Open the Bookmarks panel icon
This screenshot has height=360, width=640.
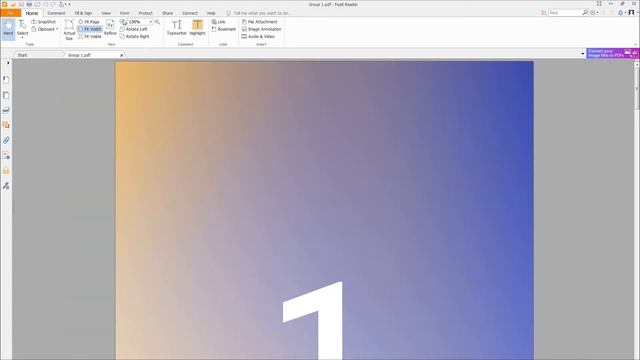coord(6,80)
